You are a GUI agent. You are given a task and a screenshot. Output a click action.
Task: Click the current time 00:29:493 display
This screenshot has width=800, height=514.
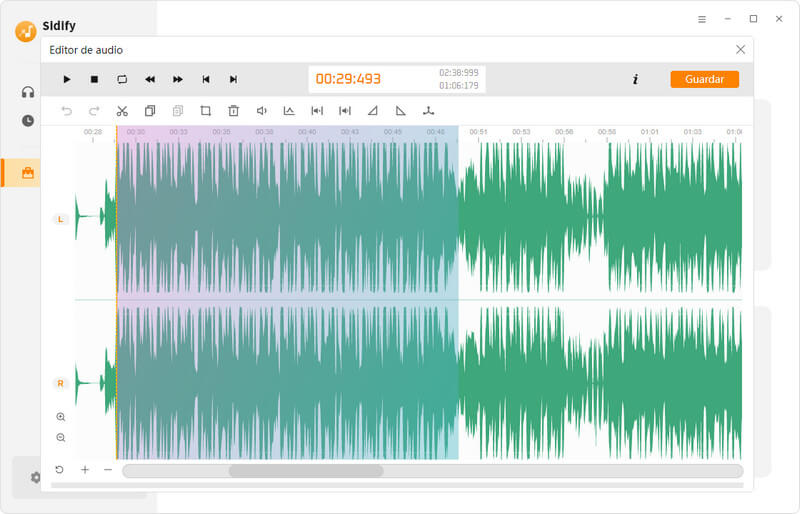pos(348,79)
